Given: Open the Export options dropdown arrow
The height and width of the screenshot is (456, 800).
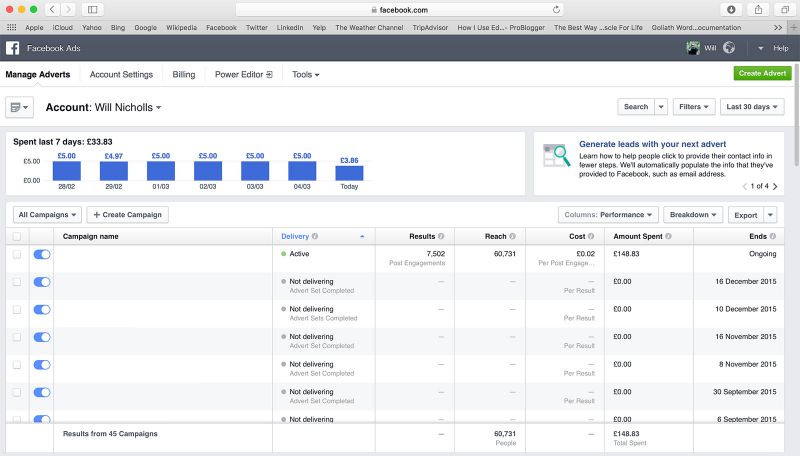Looking at the screenshot, I should [770, 215].
